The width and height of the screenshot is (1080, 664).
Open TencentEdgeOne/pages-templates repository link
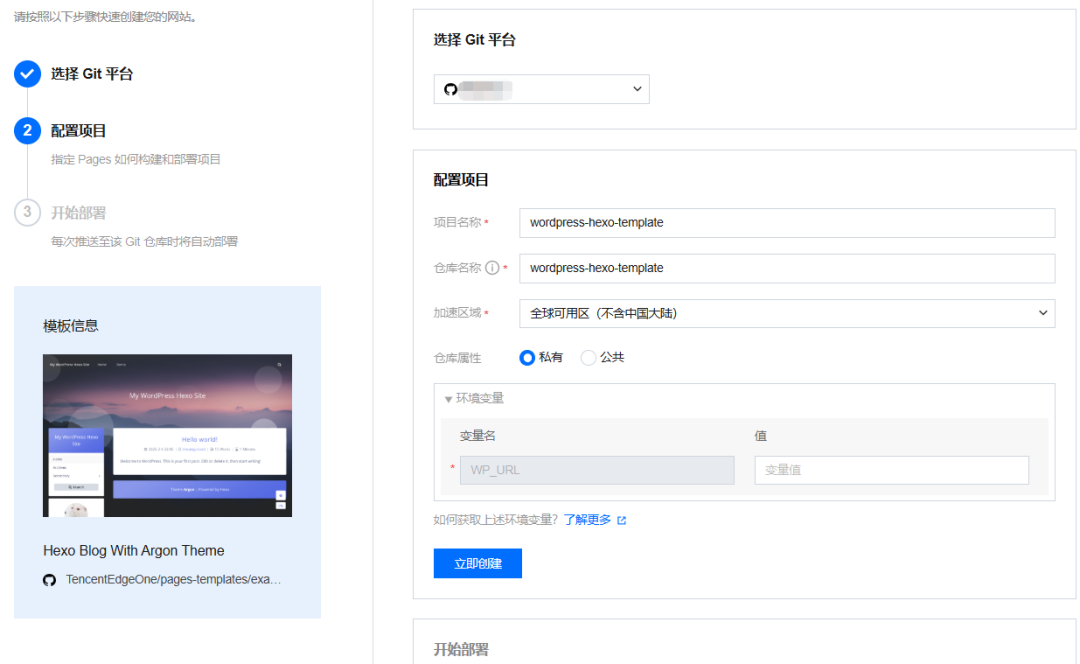(x=174, y=579)
